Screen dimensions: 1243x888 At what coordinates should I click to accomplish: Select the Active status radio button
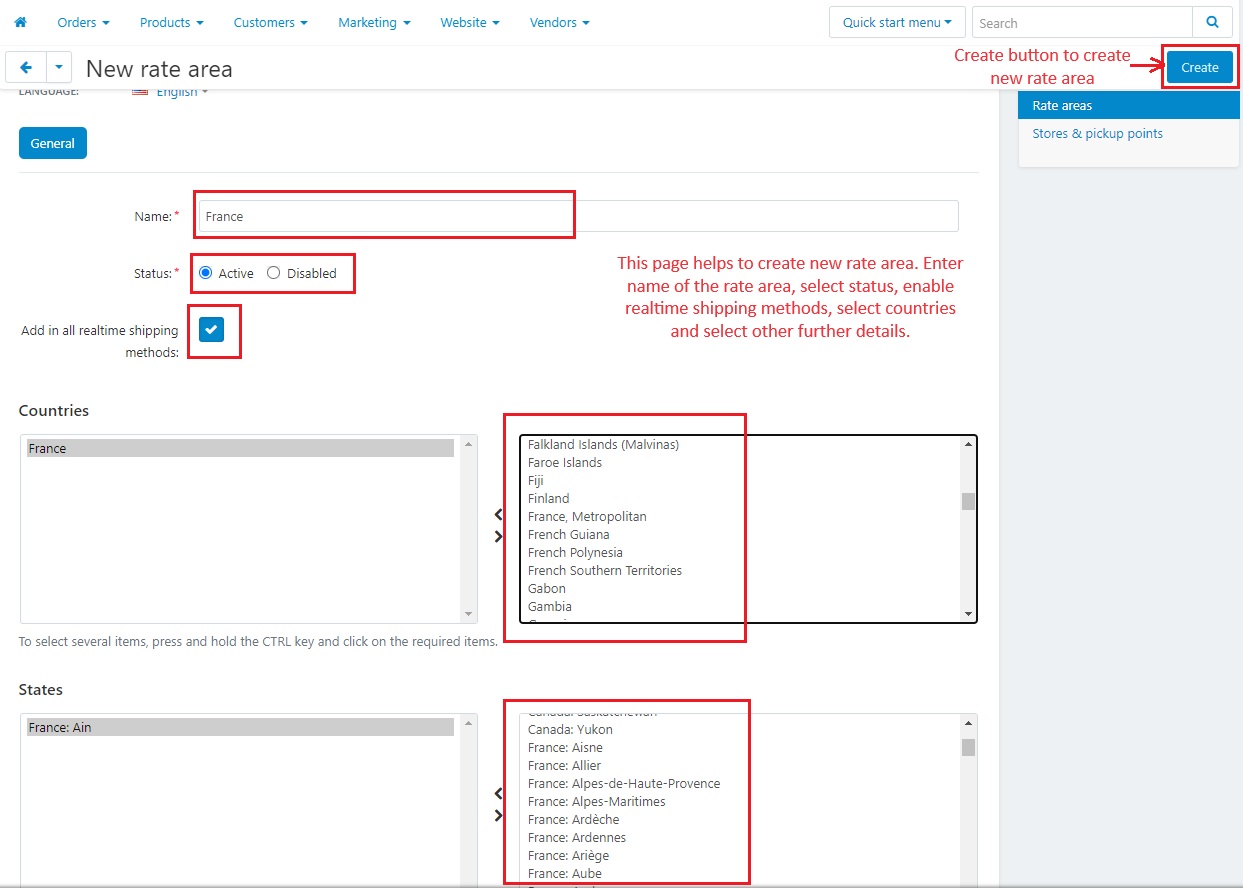click(x=205, y=273)
